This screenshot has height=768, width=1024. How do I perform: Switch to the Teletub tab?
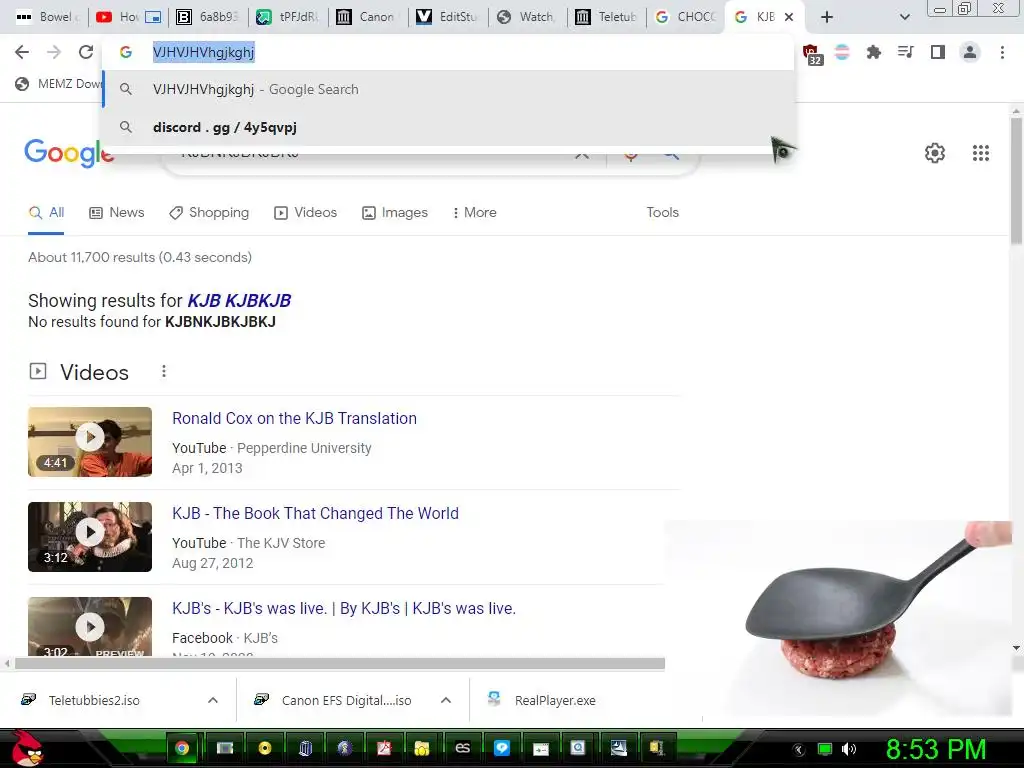click(607, 17)
